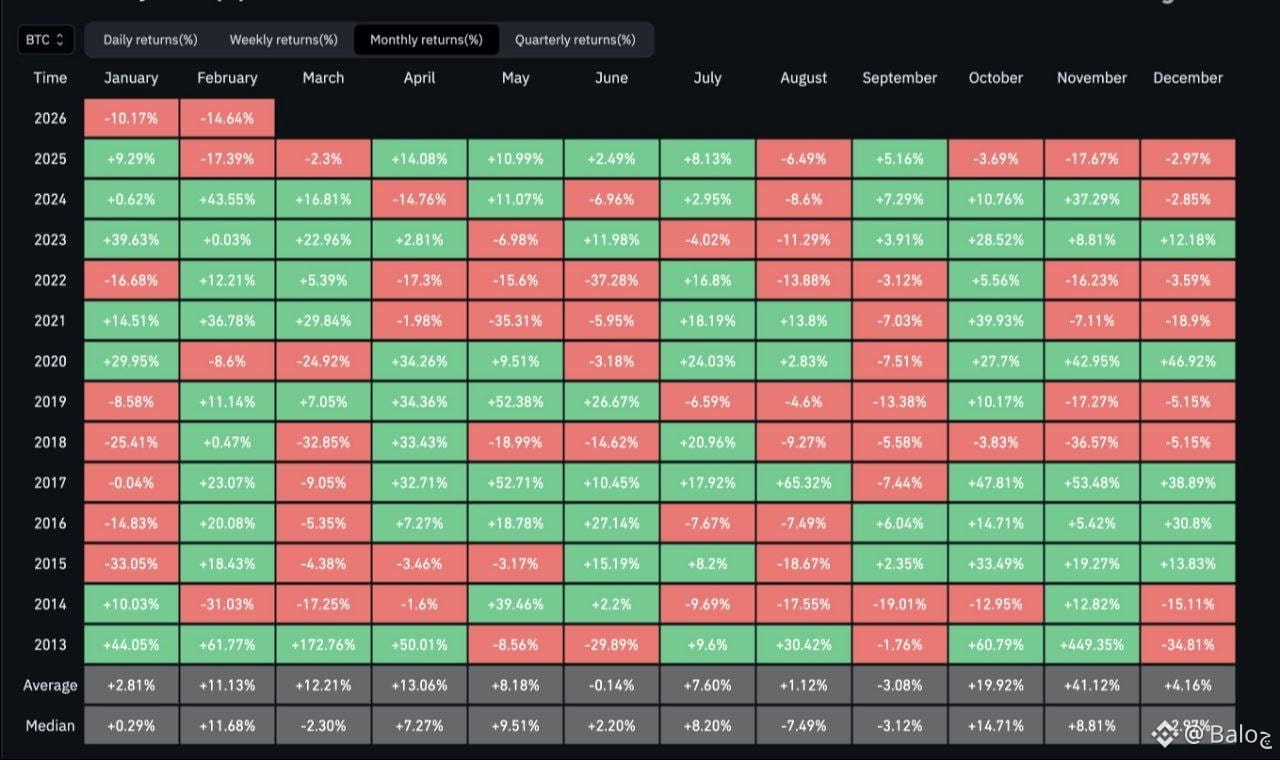Click the July column header
This screenshot has height=760, width=1280.
(x=707, y=78)
